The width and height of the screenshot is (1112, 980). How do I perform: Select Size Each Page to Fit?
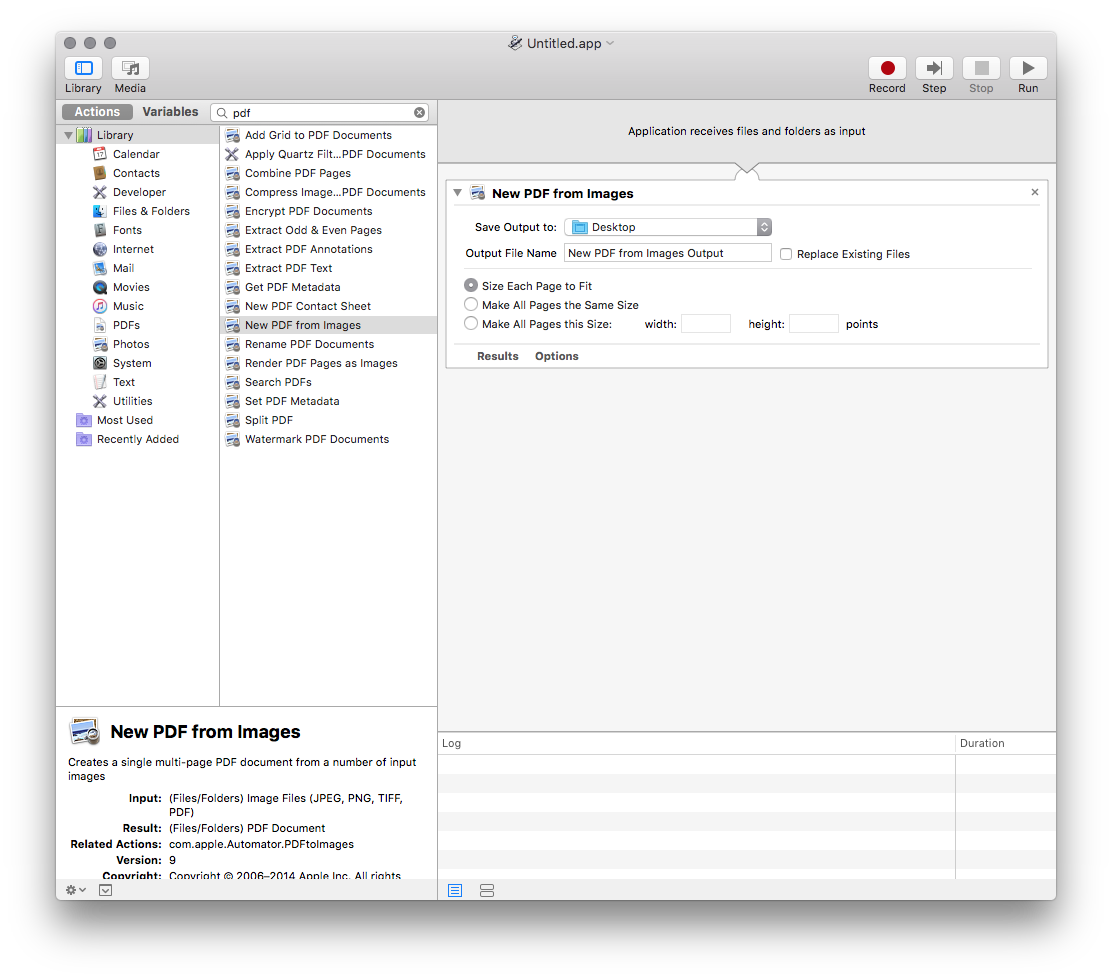[471, 285]
